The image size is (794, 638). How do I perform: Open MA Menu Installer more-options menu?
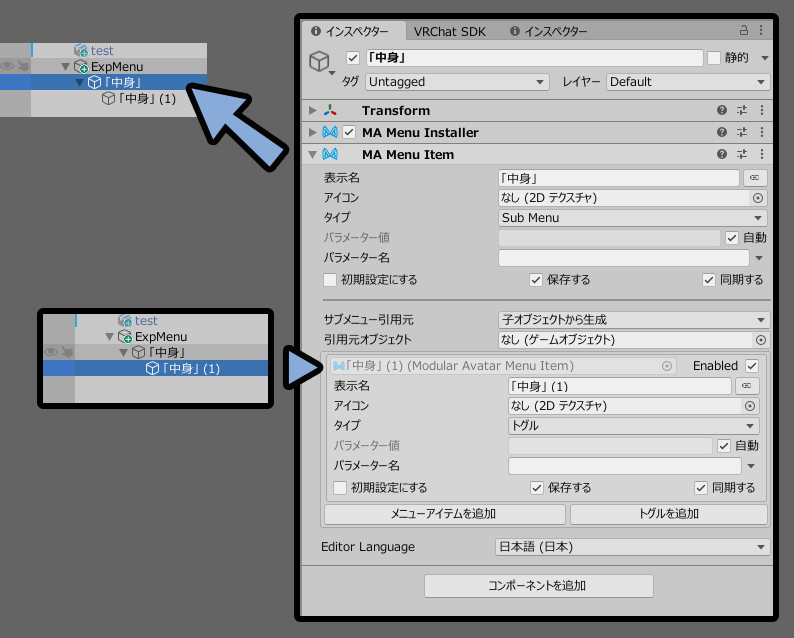click(762, 132)
